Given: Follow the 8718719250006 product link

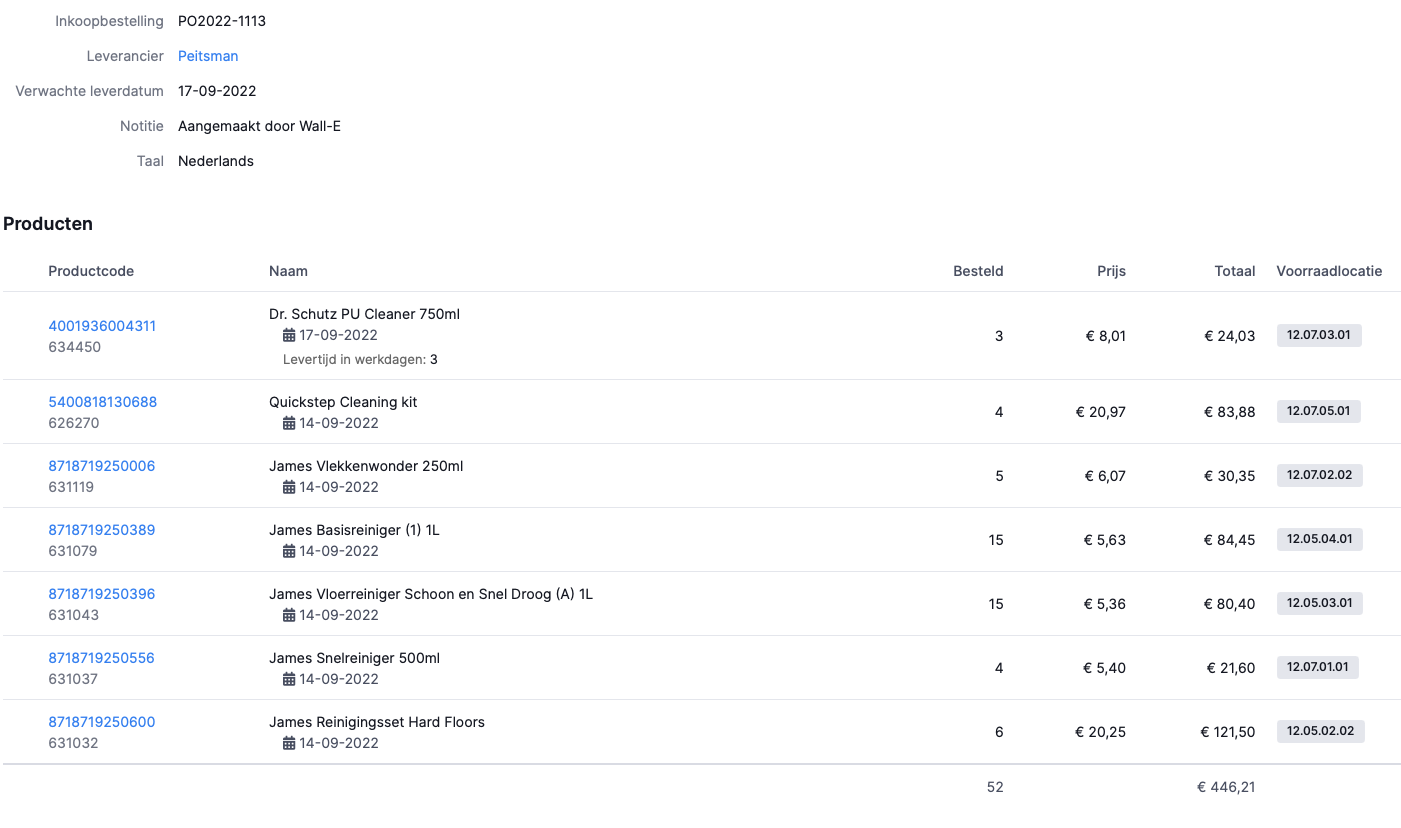Looking at the screenshot, I should pyautogui.click(x=101, y=466).
